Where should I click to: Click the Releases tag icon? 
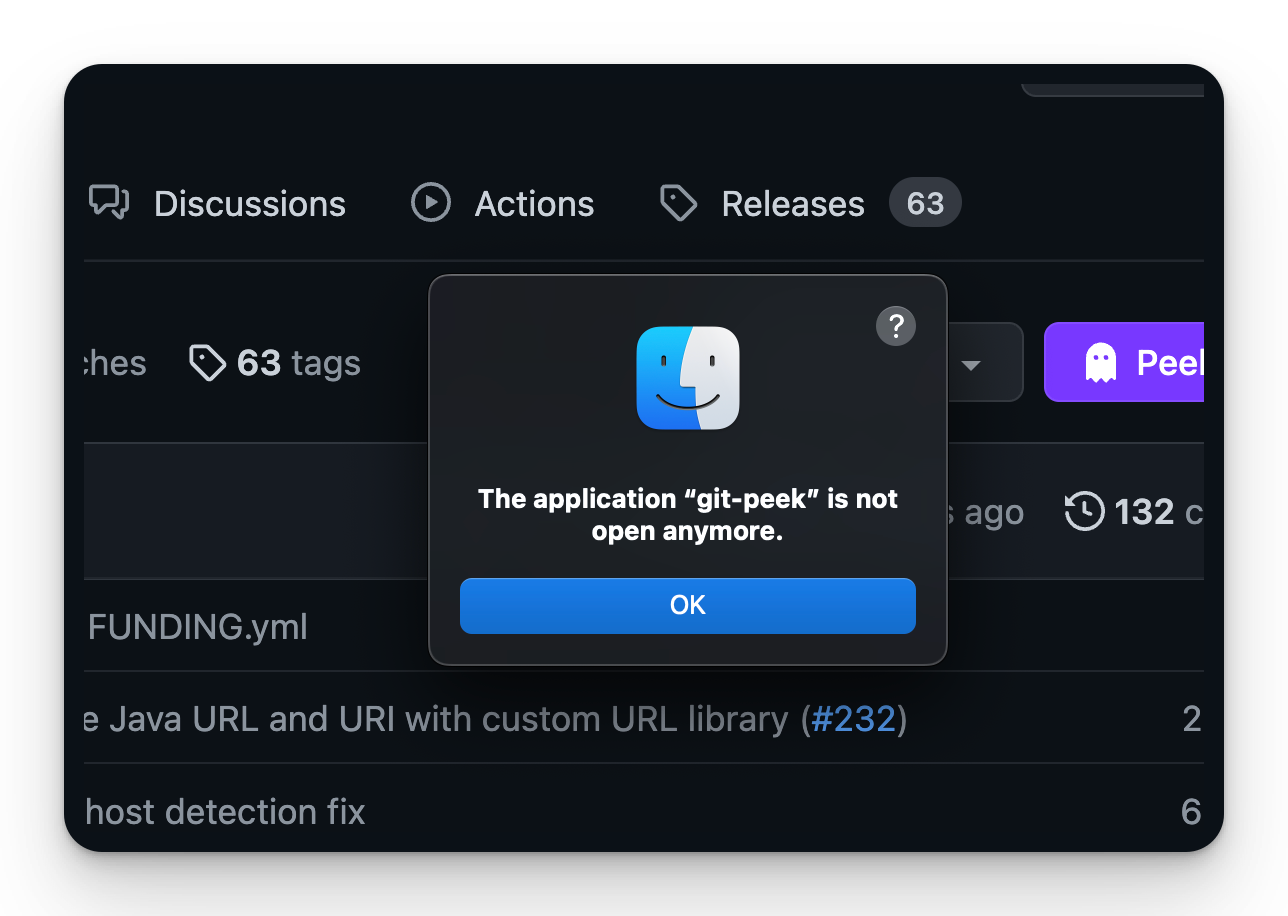click(679, 203)
